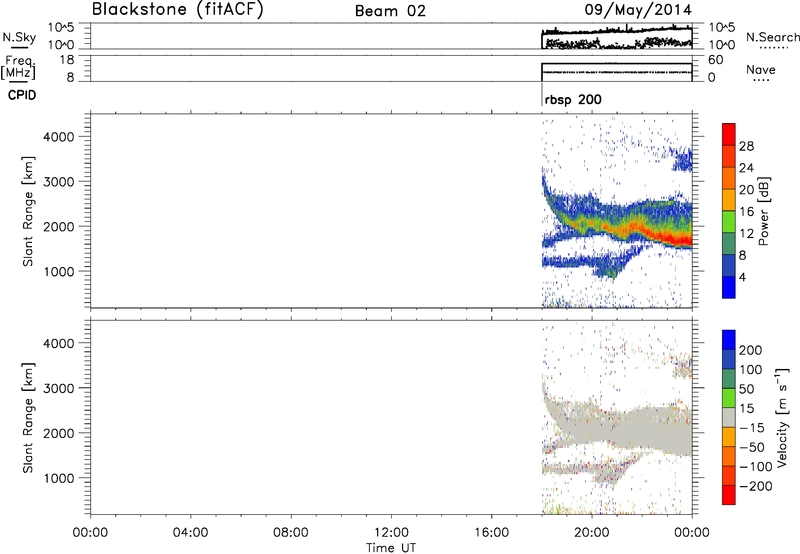This screenshot has width=800, height=554.
Task: Click the 'Freq. [MHz]' label
Action: 19,67
